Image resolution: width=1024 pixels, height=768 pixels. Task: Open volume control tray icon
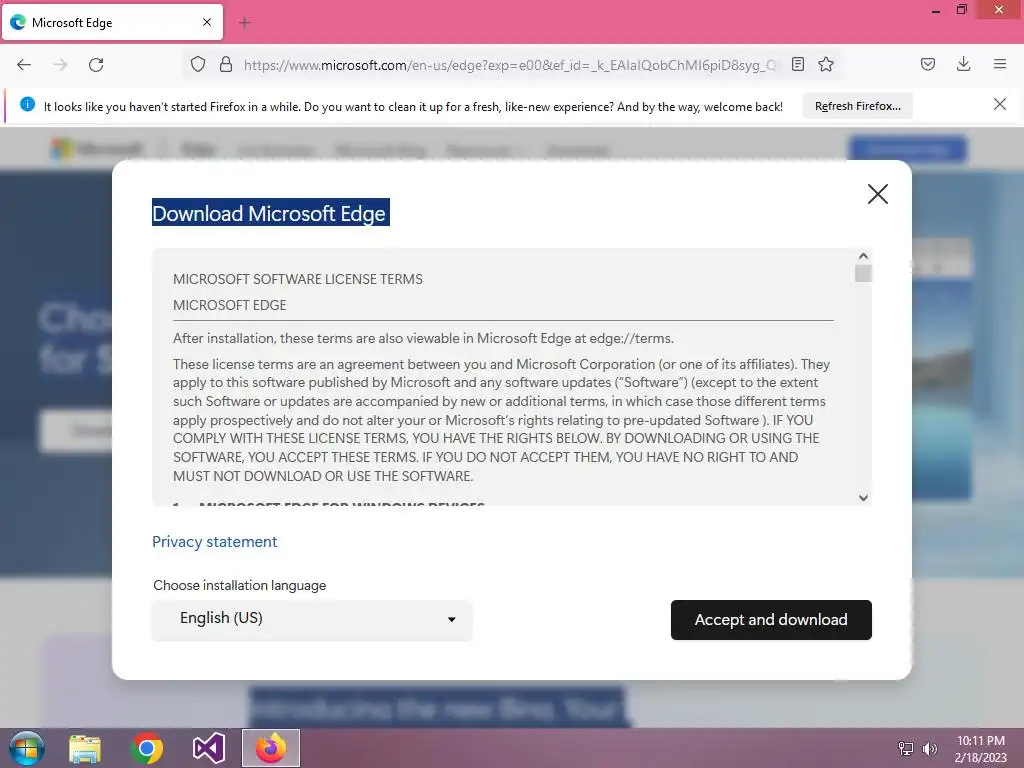pyautogui.click(x=929, y=749)
